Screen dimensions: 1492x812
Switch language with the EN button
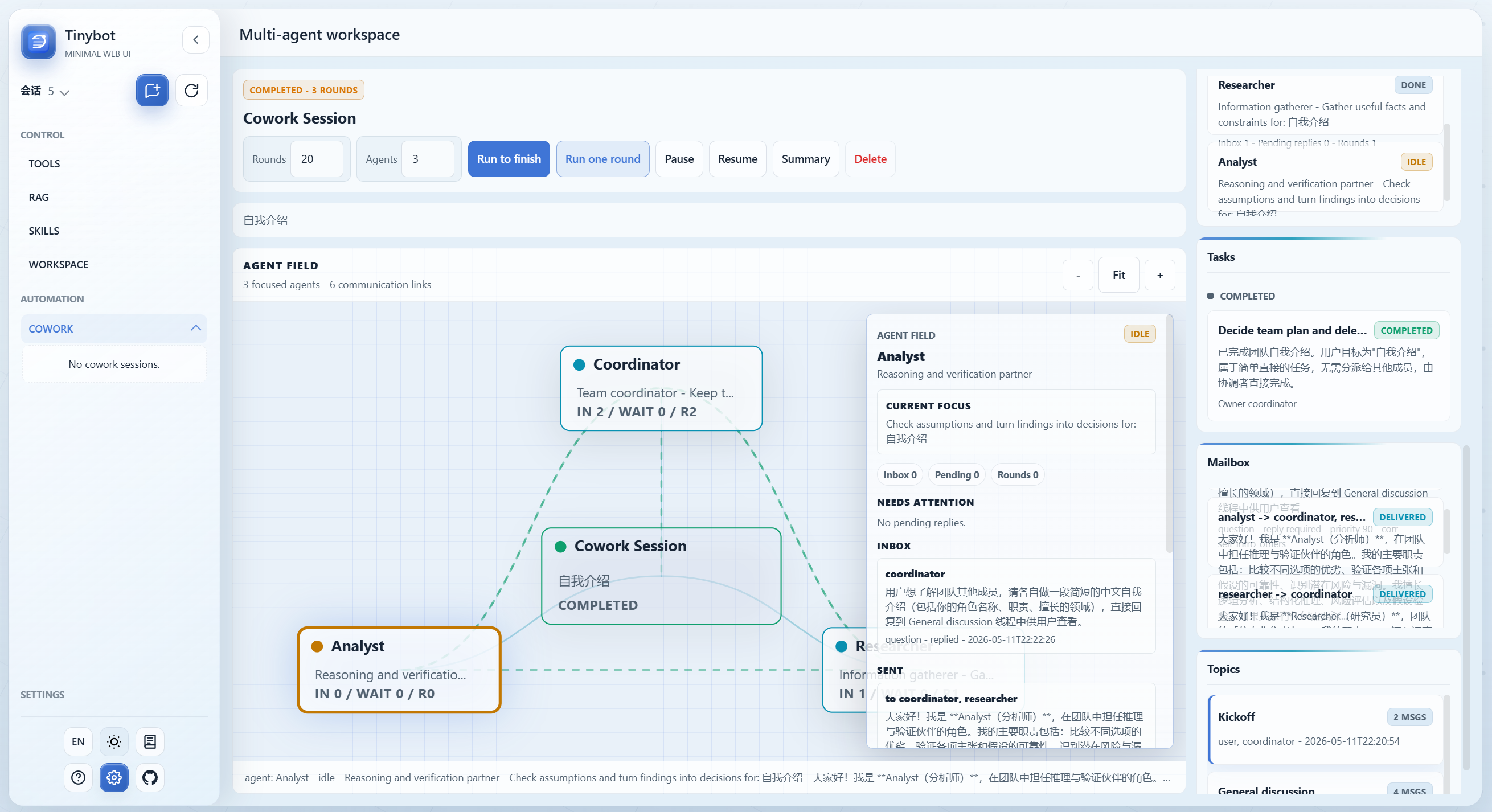[x=78, y=741]
